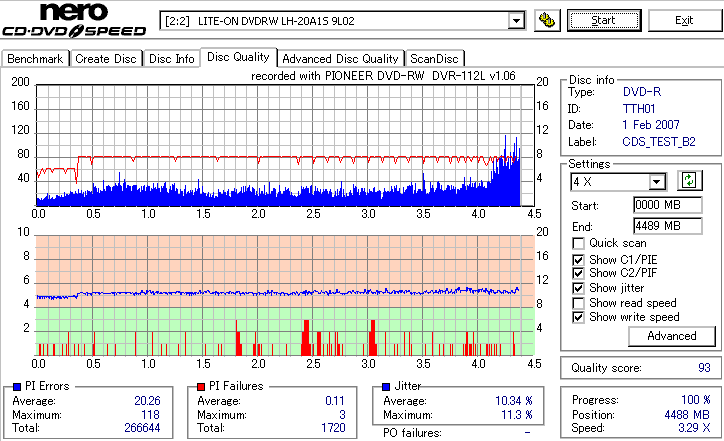Click PI Errors average 20.26
The height and width of the screenshot is (441, 724).
click(147, 401)
